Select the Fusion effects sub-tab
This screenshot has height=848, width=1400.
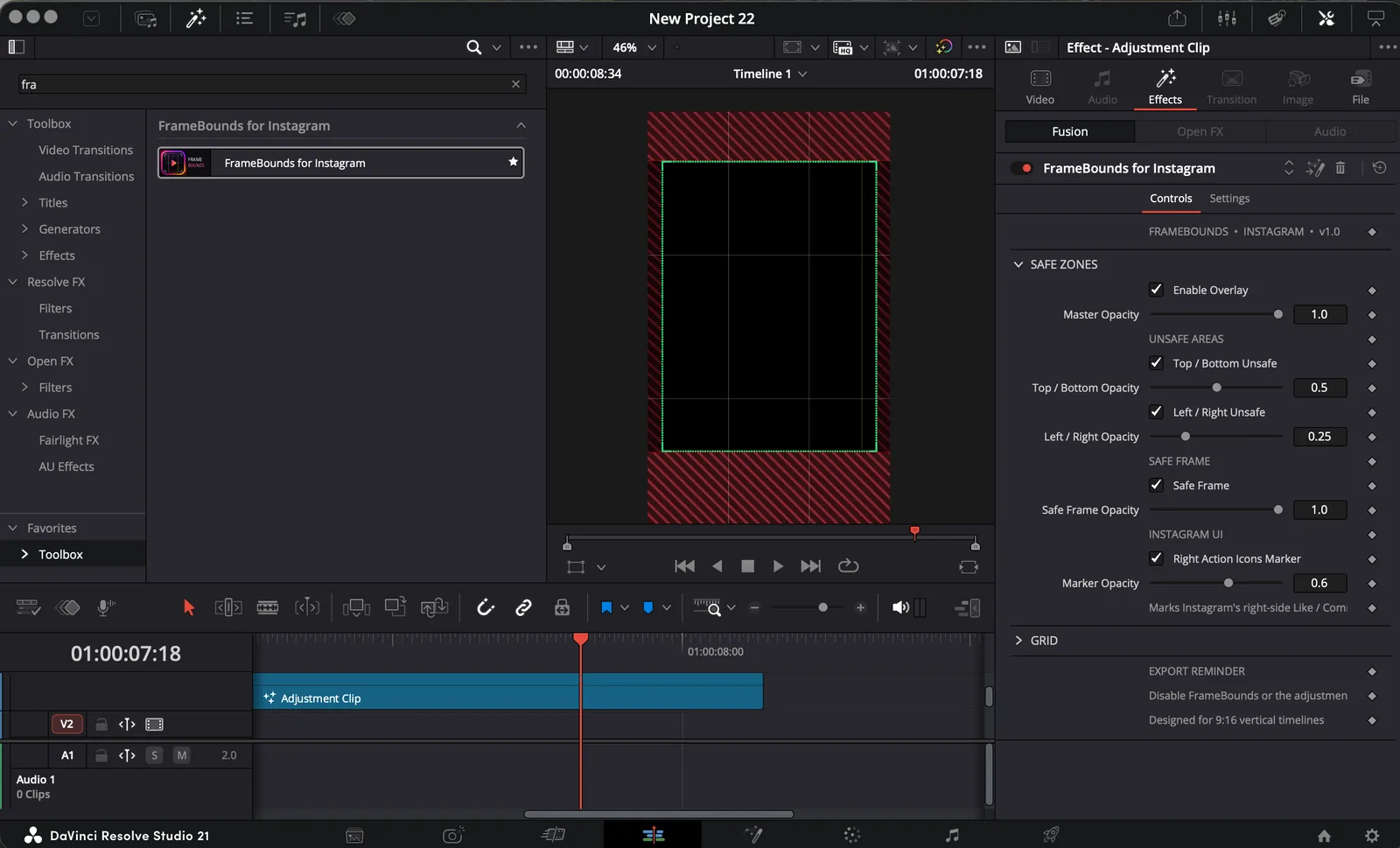click(1070, 131)
